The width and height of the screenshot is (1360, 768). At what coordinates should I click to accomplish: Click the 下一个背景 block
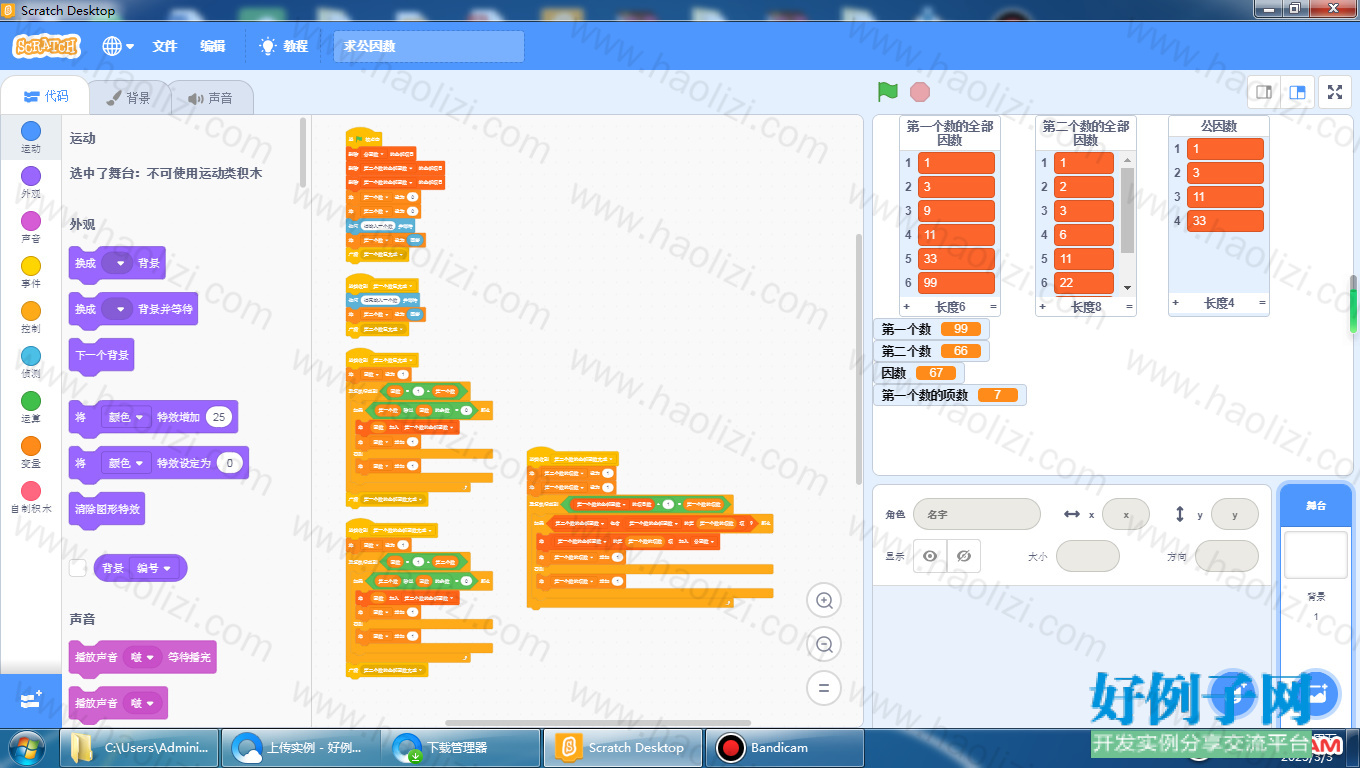[101, 356]
